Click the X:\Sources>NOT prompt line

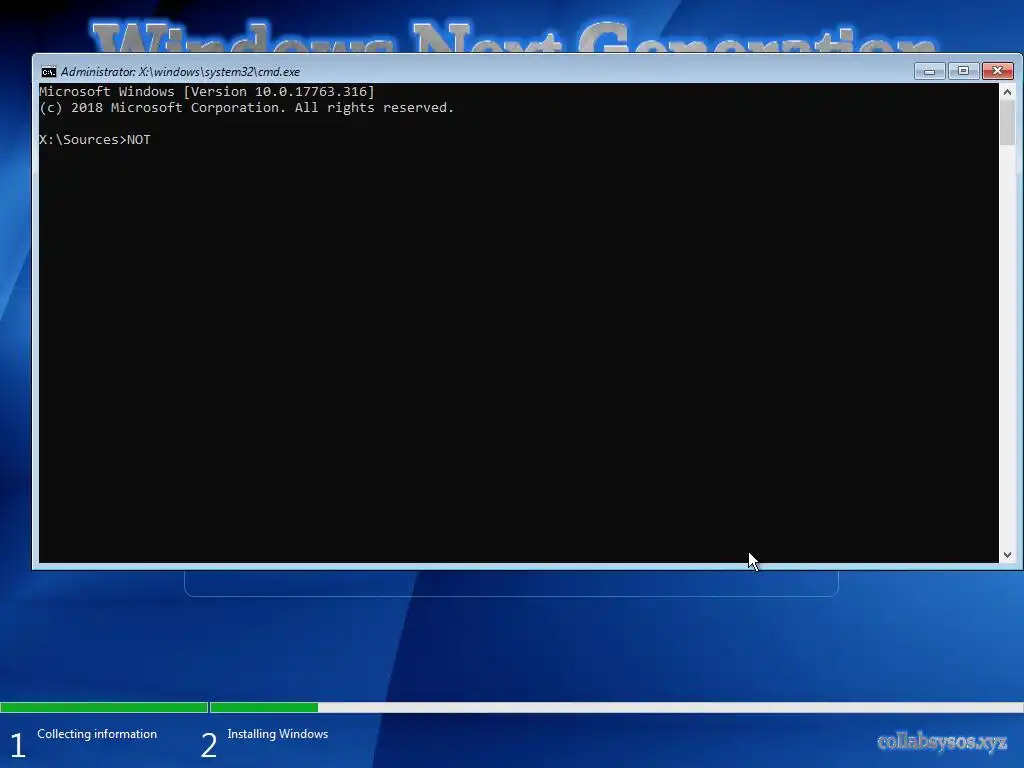coord(95,140)
